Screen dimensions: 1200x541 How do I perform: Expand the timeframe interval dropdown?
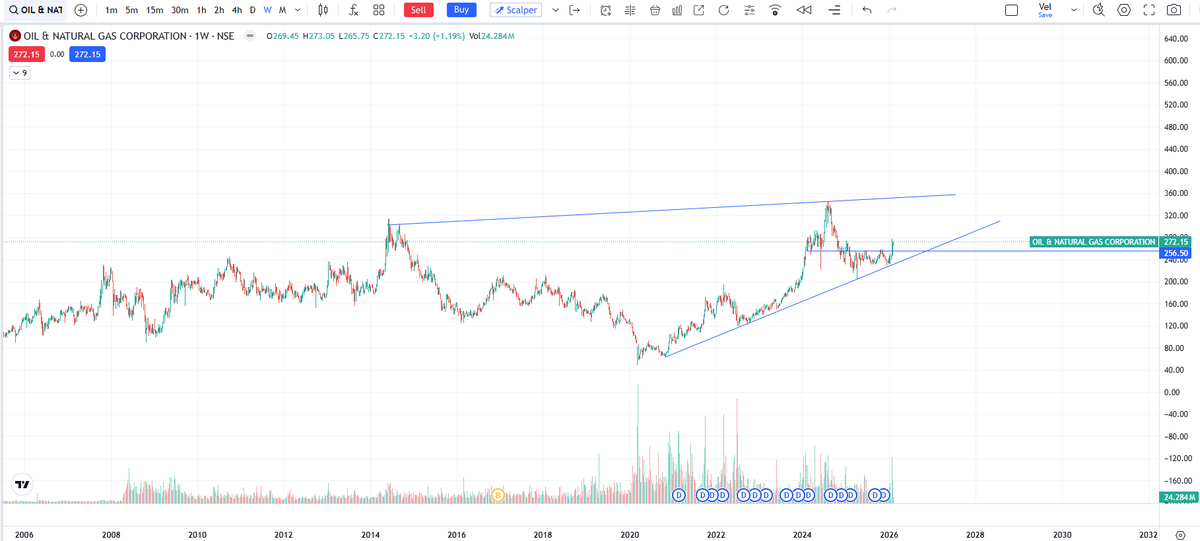[298, 10]
